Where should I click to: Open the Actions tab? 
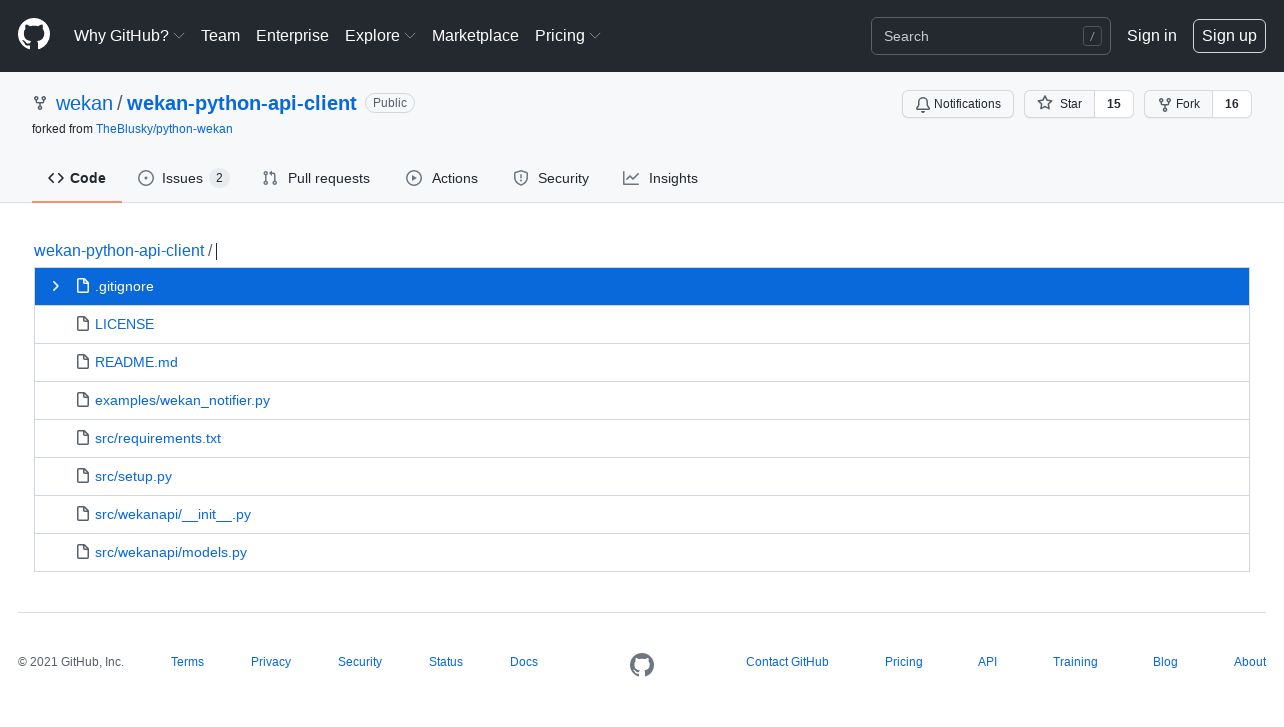(x=442, y=178)
